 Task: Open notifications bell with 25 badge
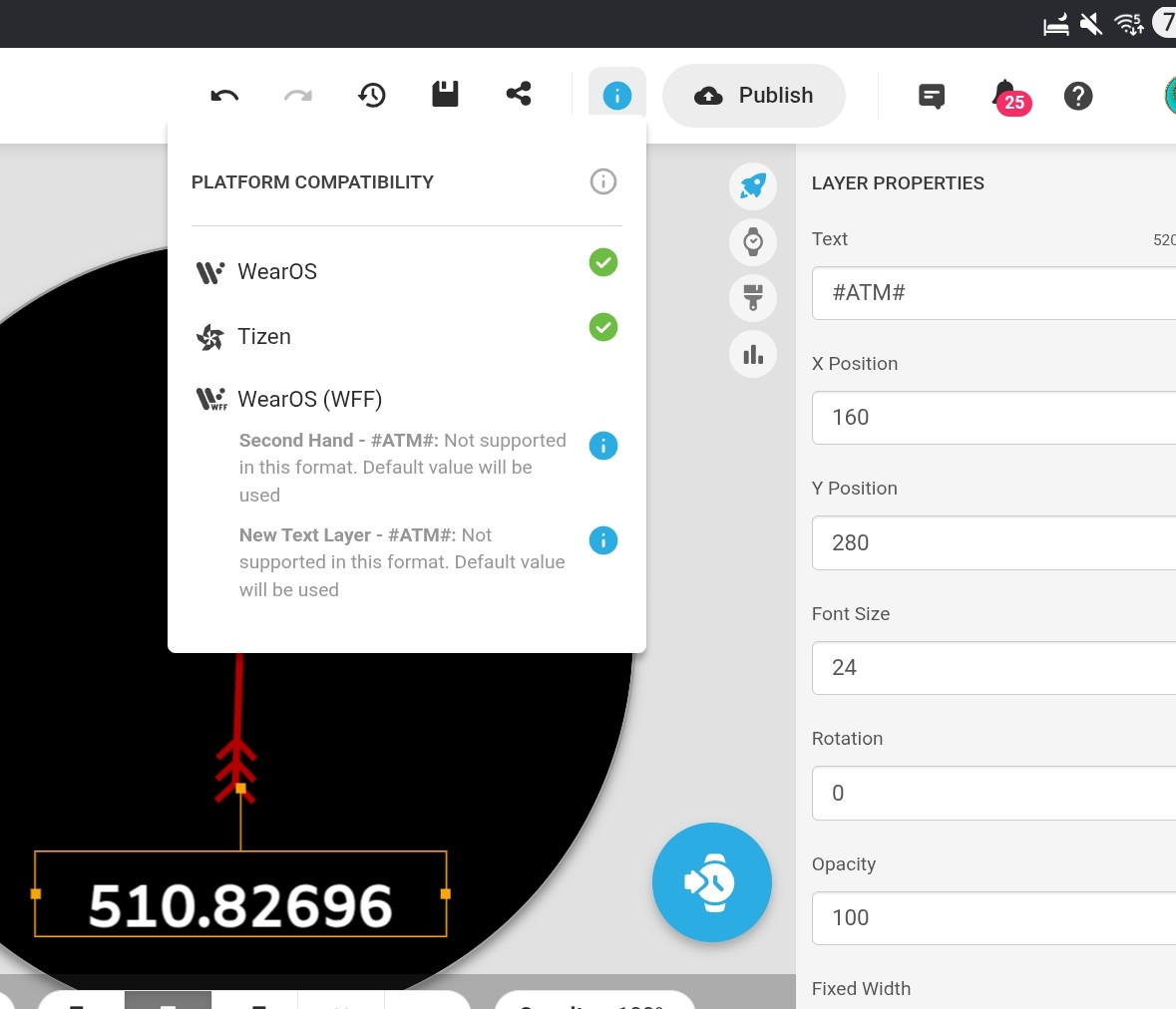1005,96
